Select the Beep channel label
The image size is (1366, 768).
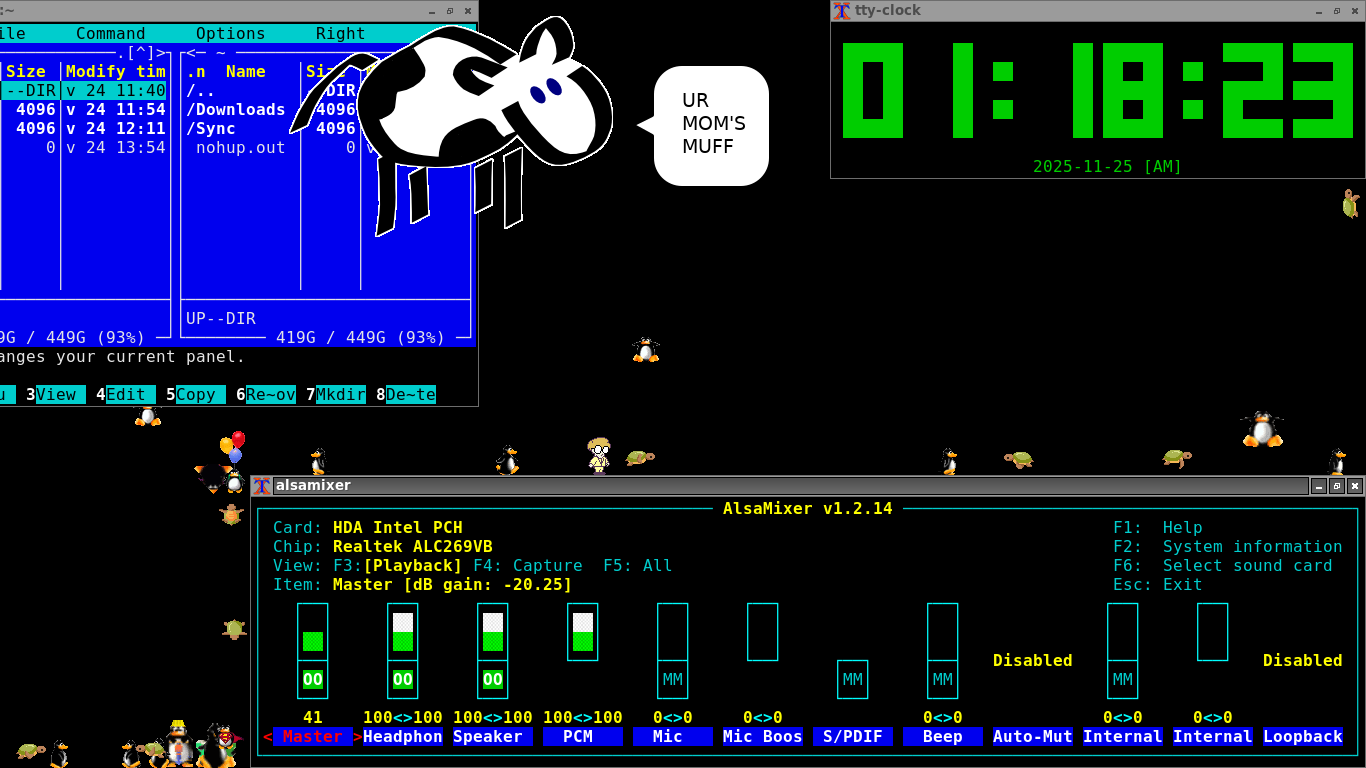point(943,736)
